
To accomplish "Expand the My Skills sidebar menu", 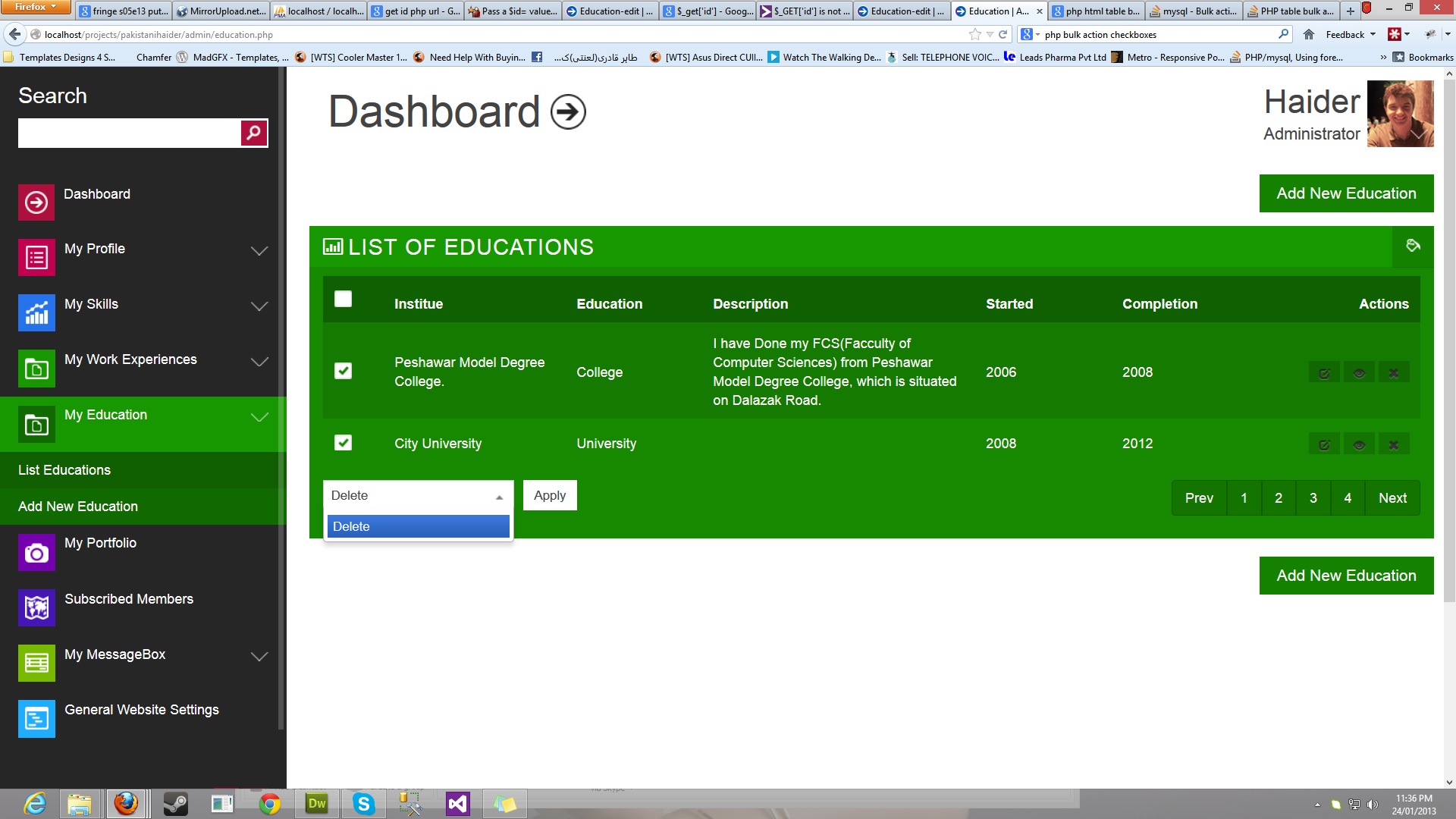I will 259,306.
